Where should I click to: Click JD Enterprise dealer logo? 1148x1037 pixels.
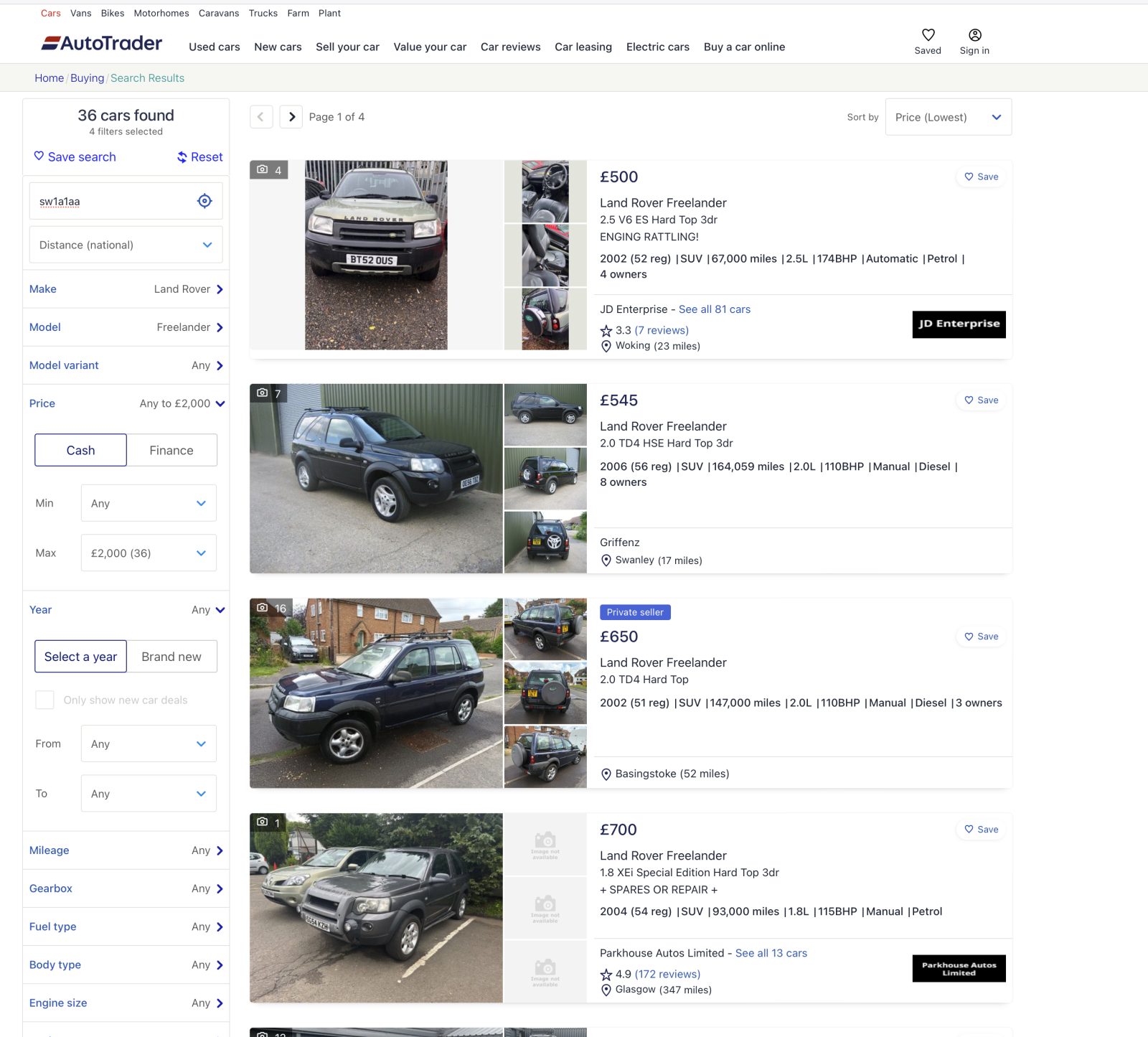pos(959,324)
